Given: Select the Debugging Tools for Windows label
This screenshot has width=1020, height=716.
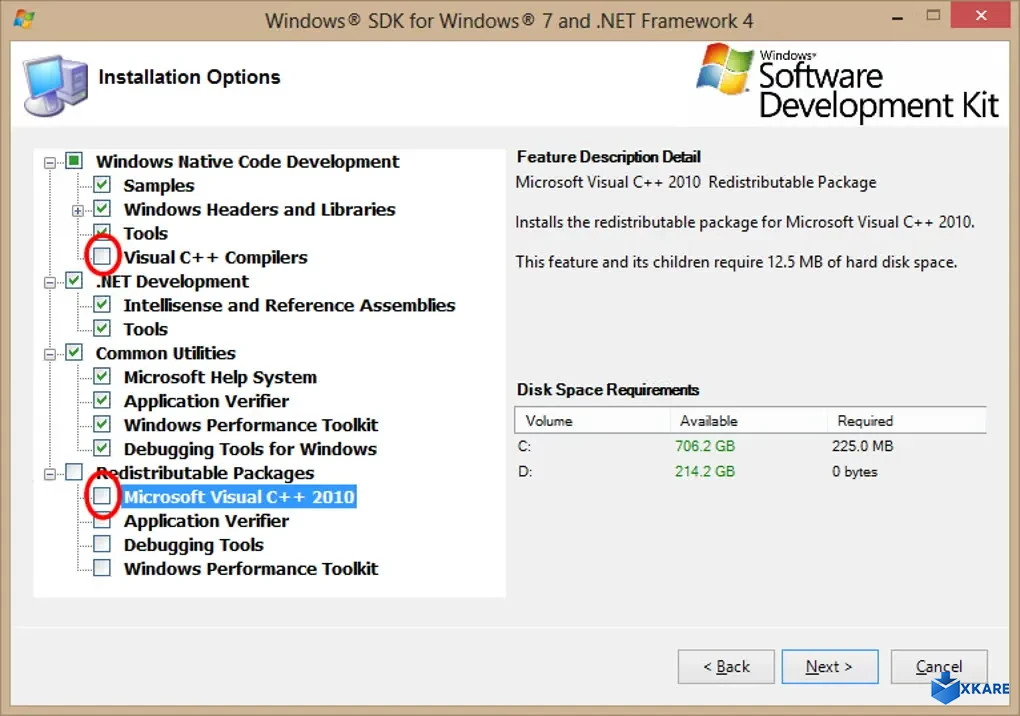Looking at the screenshot, I should click(x=250, y=449).
